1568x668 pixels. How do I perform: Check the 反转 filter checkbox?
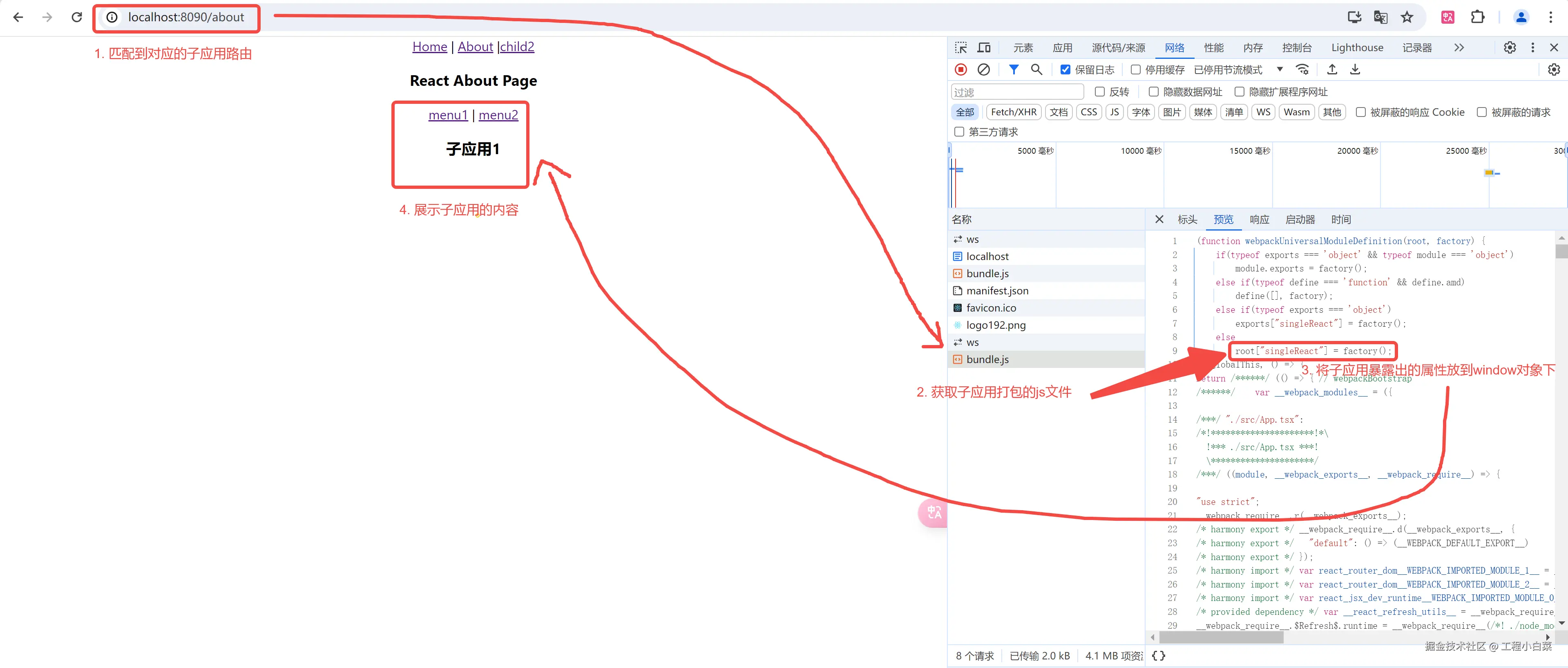1099,91
